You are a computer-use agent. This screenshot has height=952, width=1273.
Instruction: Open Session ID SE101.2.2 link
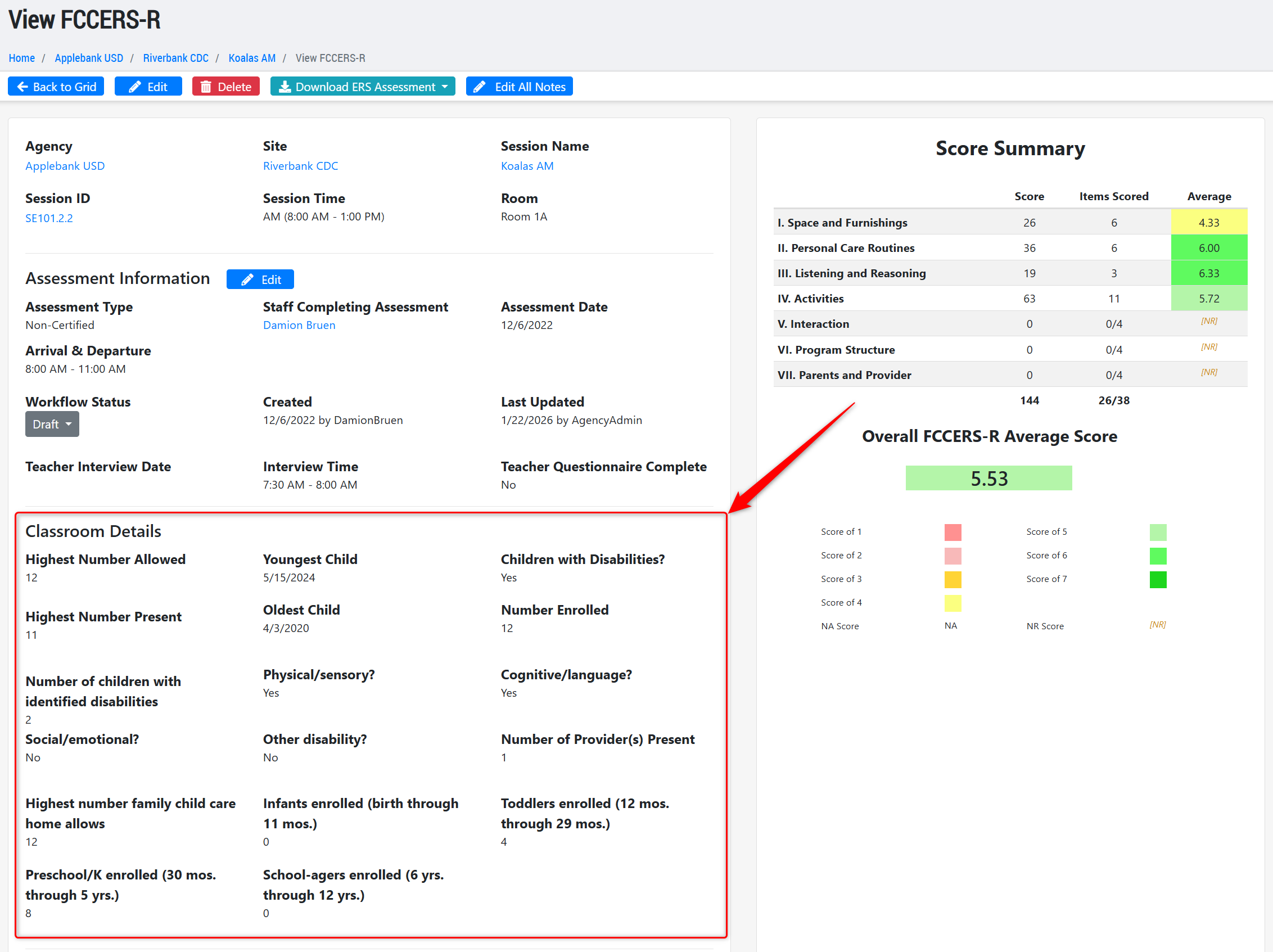pyautogui.click(x=49, y=218)
